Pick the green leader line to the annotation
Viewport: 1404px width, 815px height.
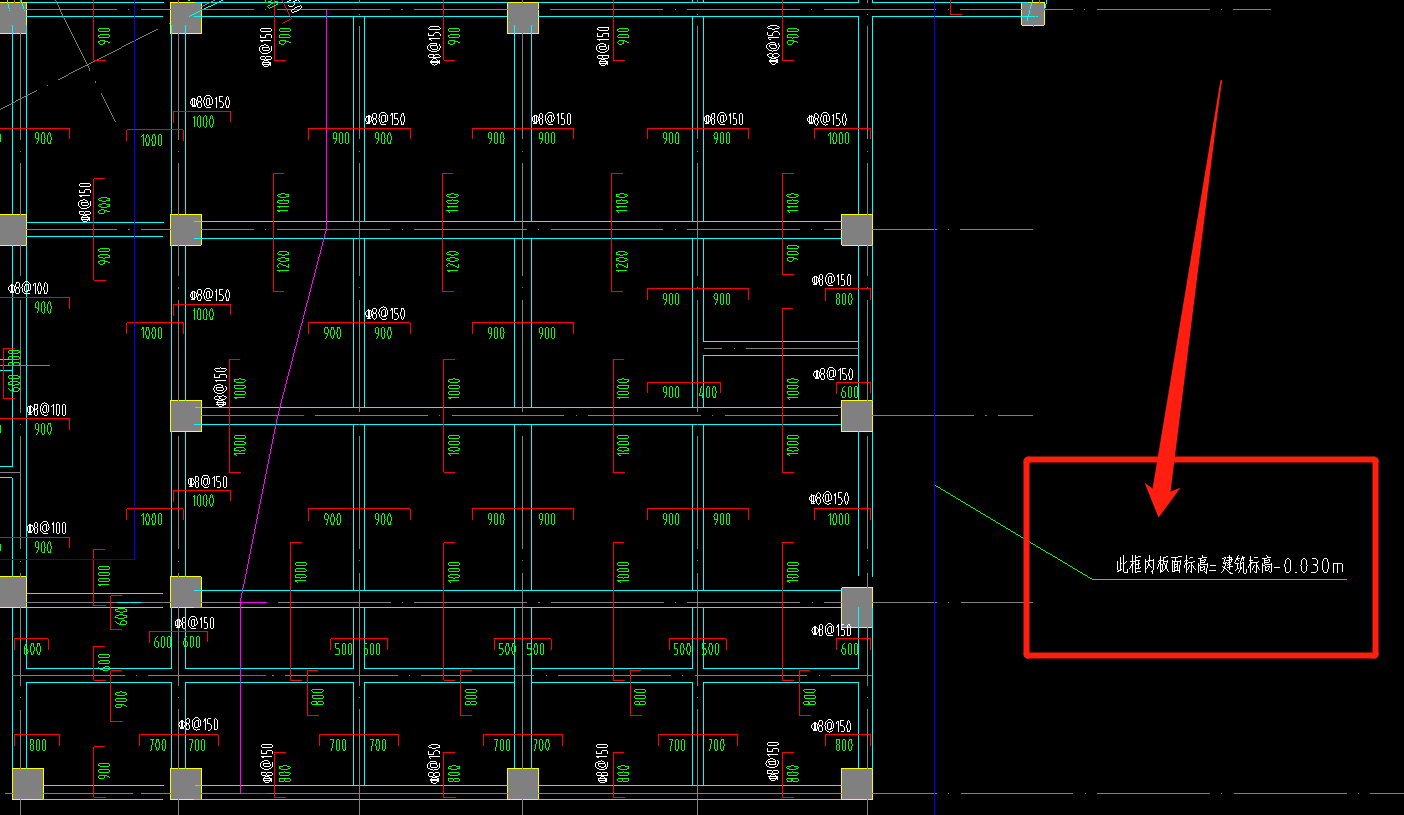[1014, 532]
